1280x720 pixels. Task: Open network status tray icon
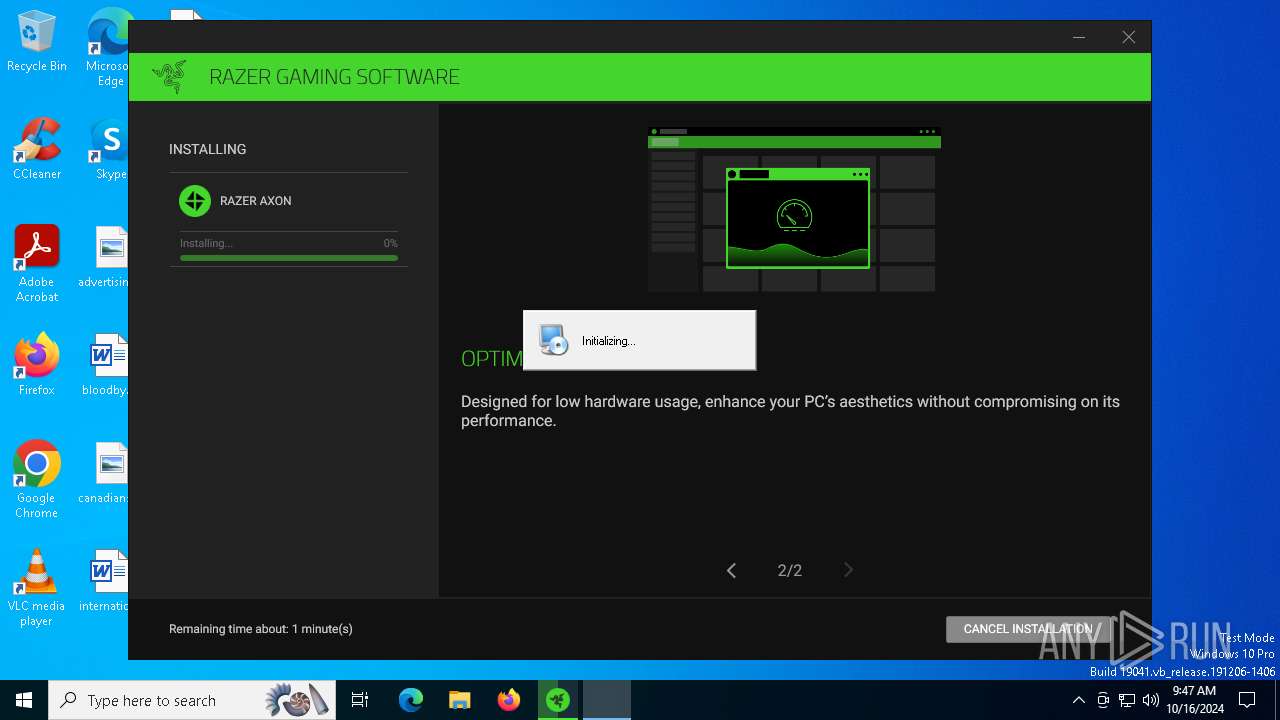pos(1127,700)
